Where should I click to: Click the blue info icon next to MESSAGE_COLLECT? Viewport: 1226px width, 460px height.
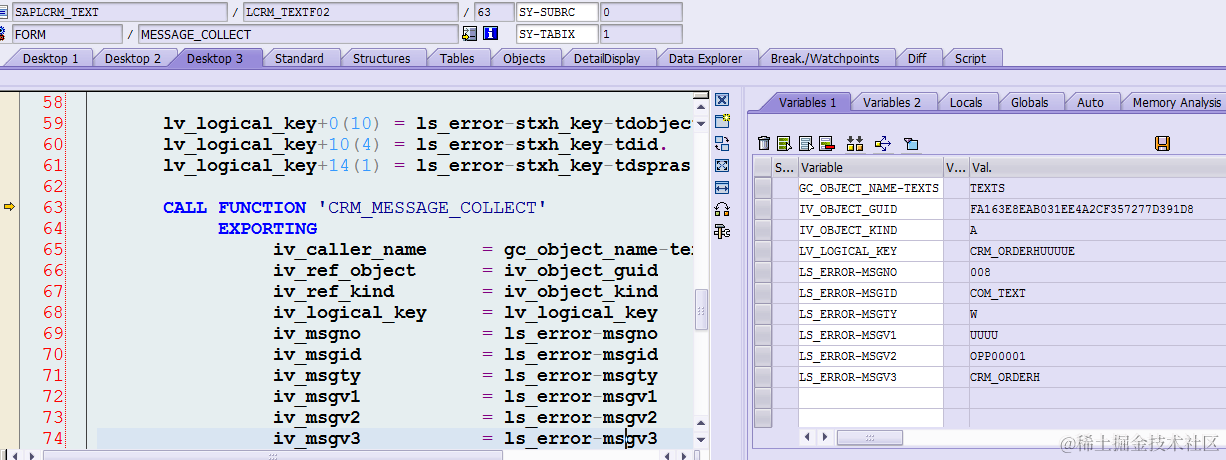pos(490,34)
